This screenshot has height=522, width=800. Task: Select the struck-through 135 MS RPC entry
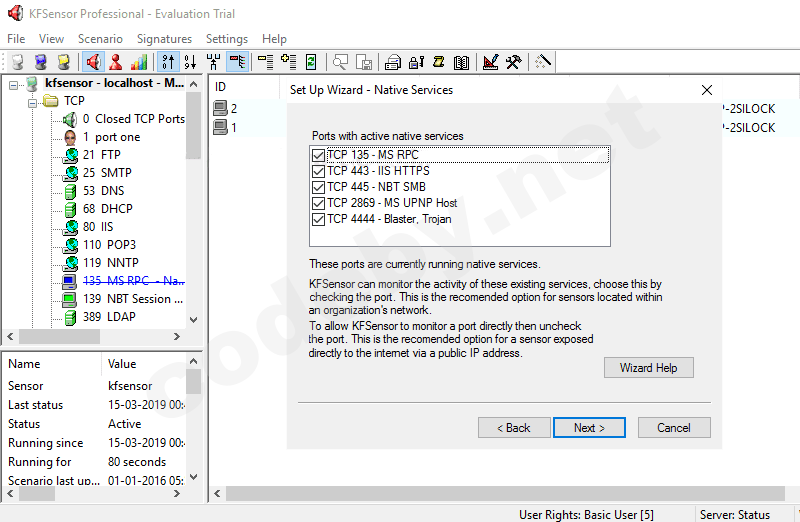coord(133,281)
